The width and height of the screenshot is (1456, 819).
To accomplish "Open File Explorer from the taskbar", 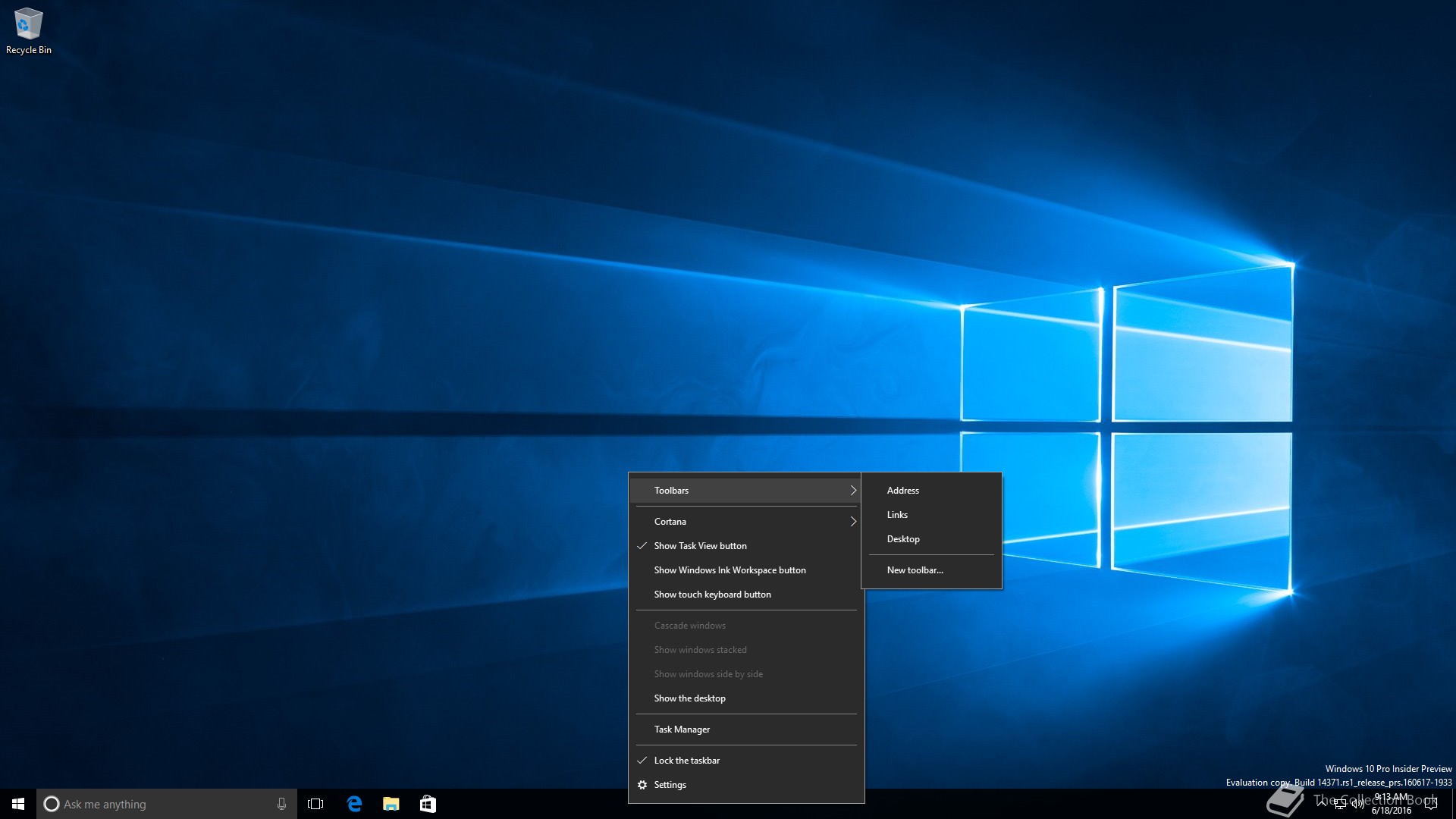I will pos(391,804).
